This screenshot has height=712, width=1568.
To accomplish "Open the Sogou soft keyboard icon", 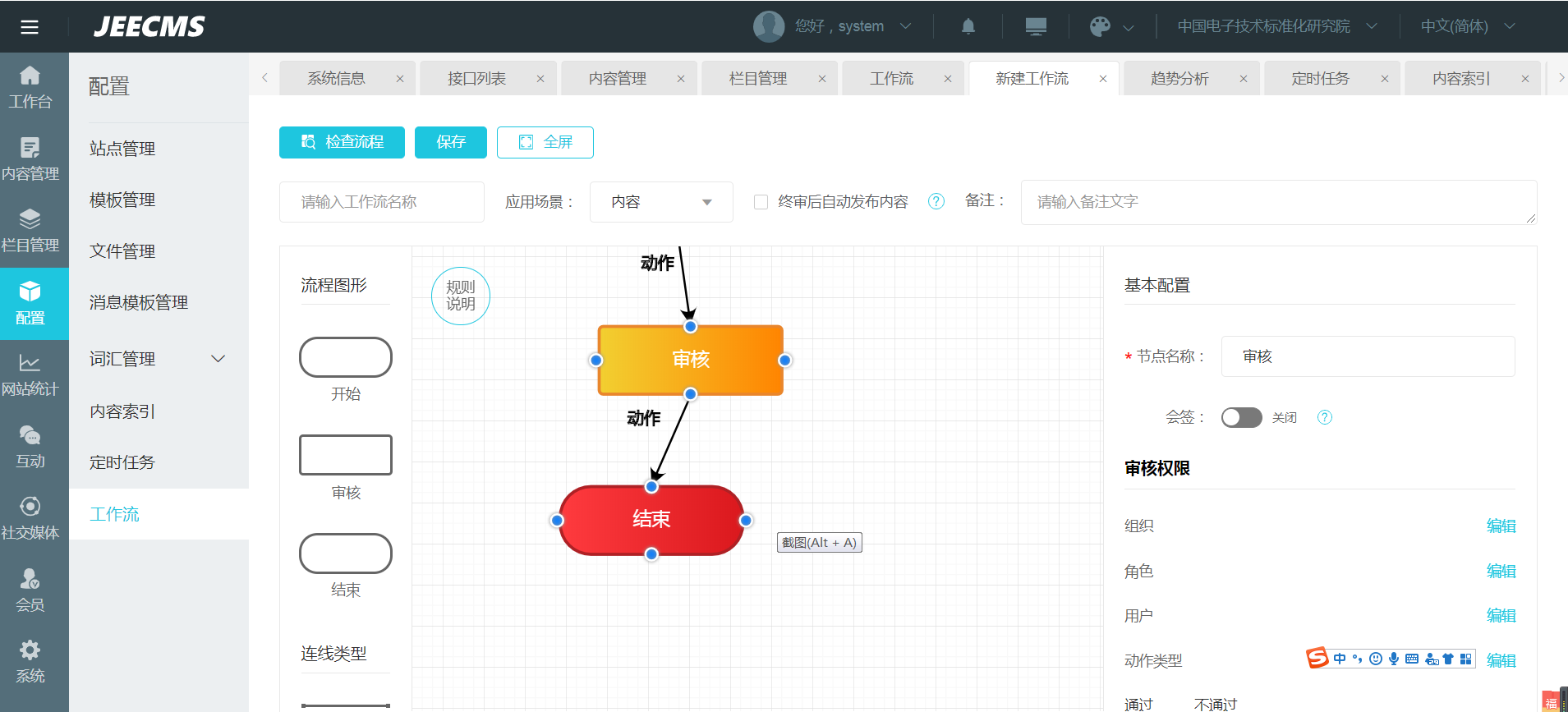I will point(1412,659).
